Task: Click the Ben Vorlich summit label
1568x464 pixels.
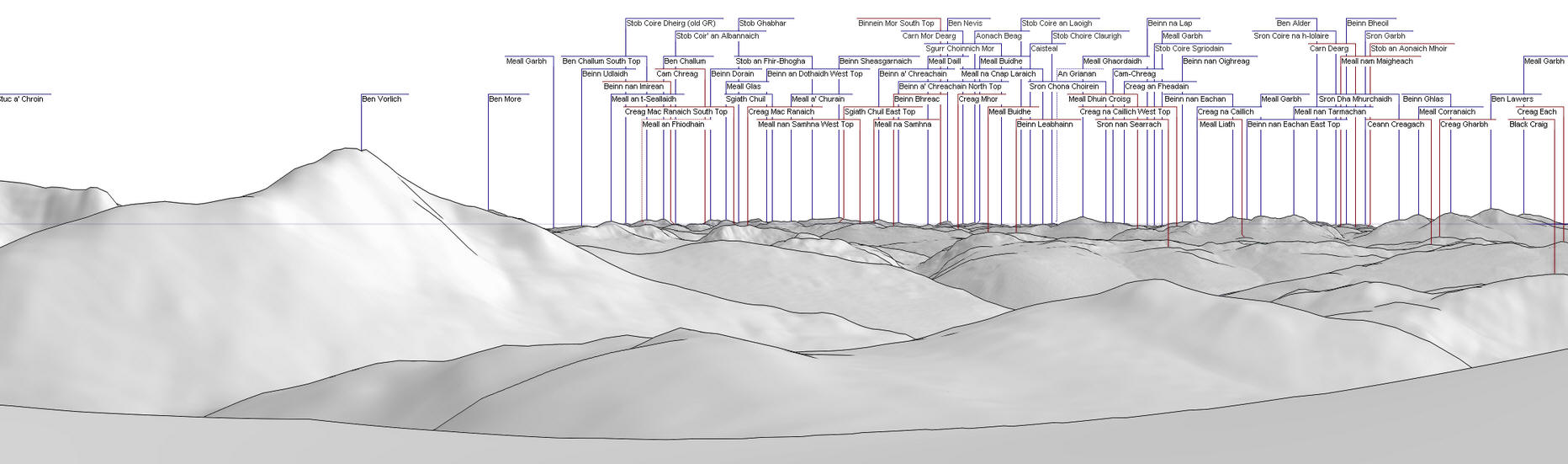Action: [381, 99]
